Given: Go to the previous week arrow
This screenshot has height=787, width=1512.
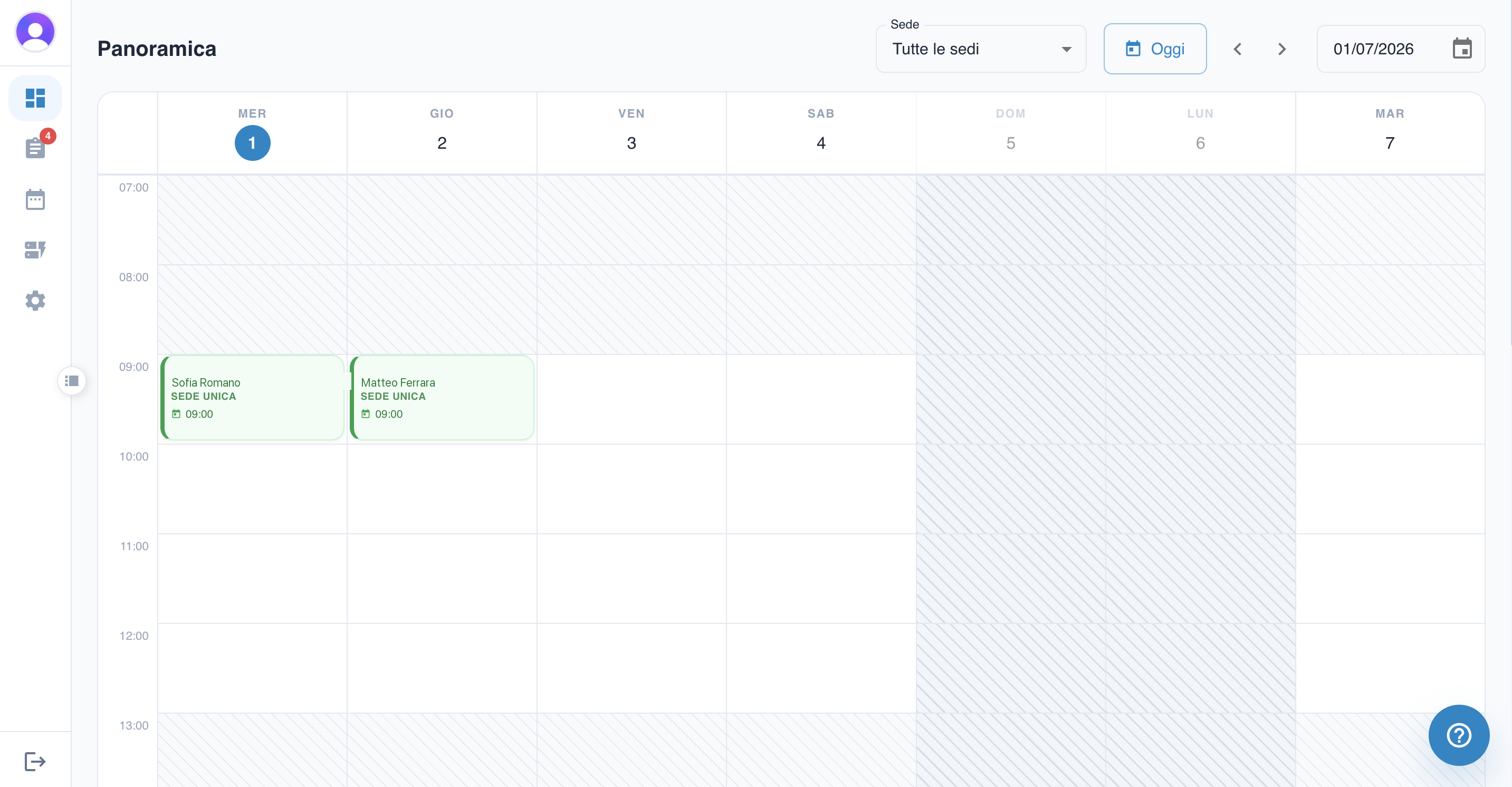Looking at the screenshot, I should tap(1237, 49).
